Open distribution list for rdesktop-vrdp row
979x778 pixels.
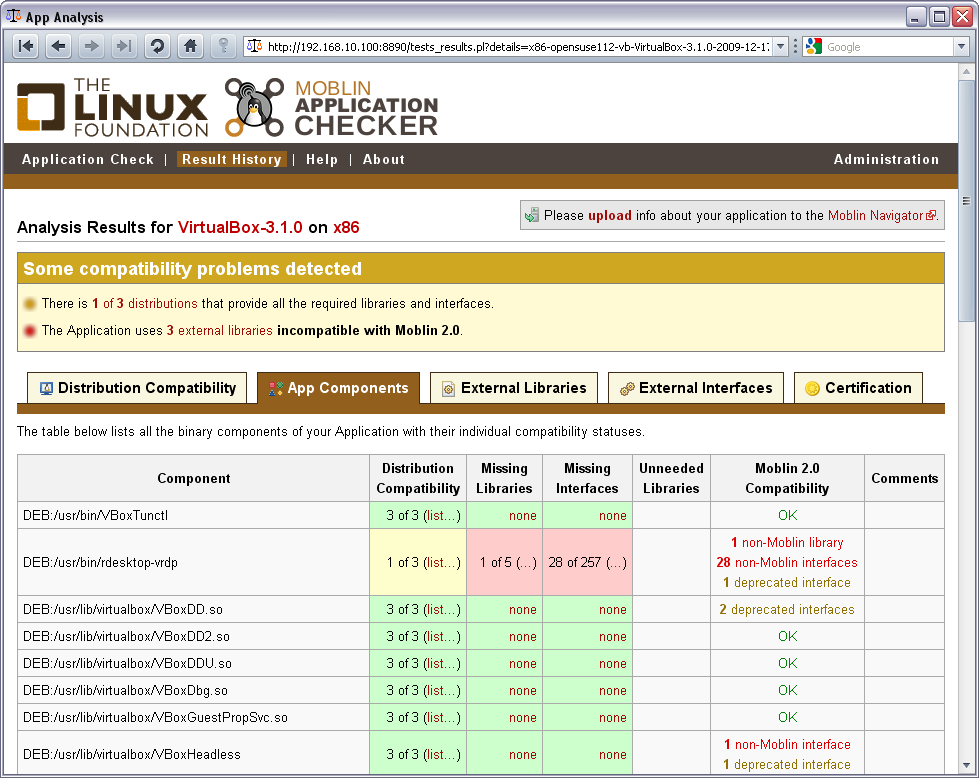pos(442,562)
